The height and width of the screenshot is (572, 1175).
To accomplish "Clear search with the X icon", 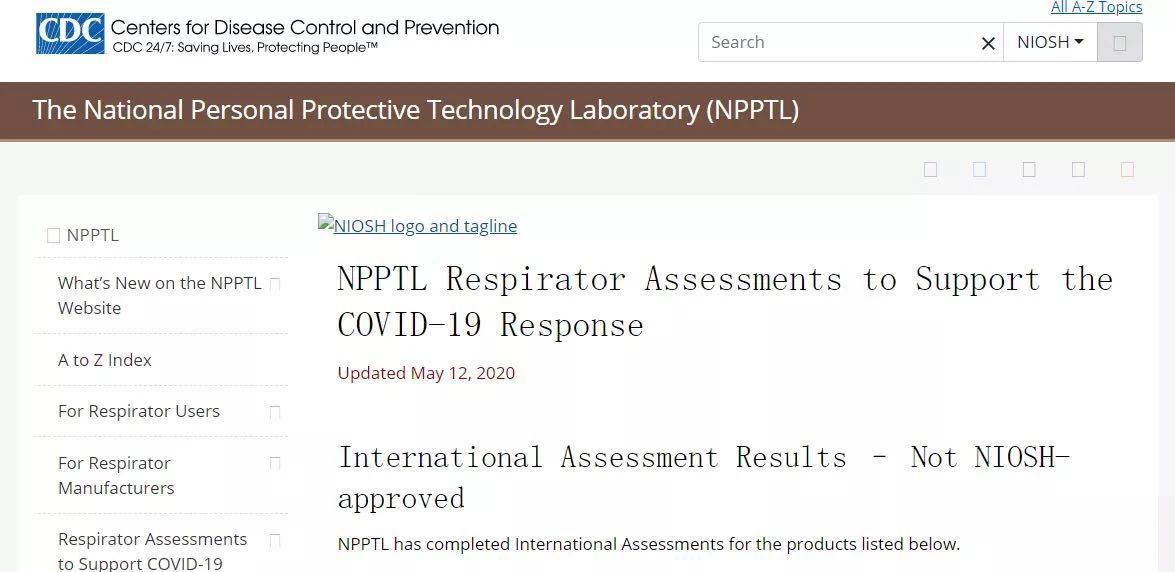I will click(988, 43).
